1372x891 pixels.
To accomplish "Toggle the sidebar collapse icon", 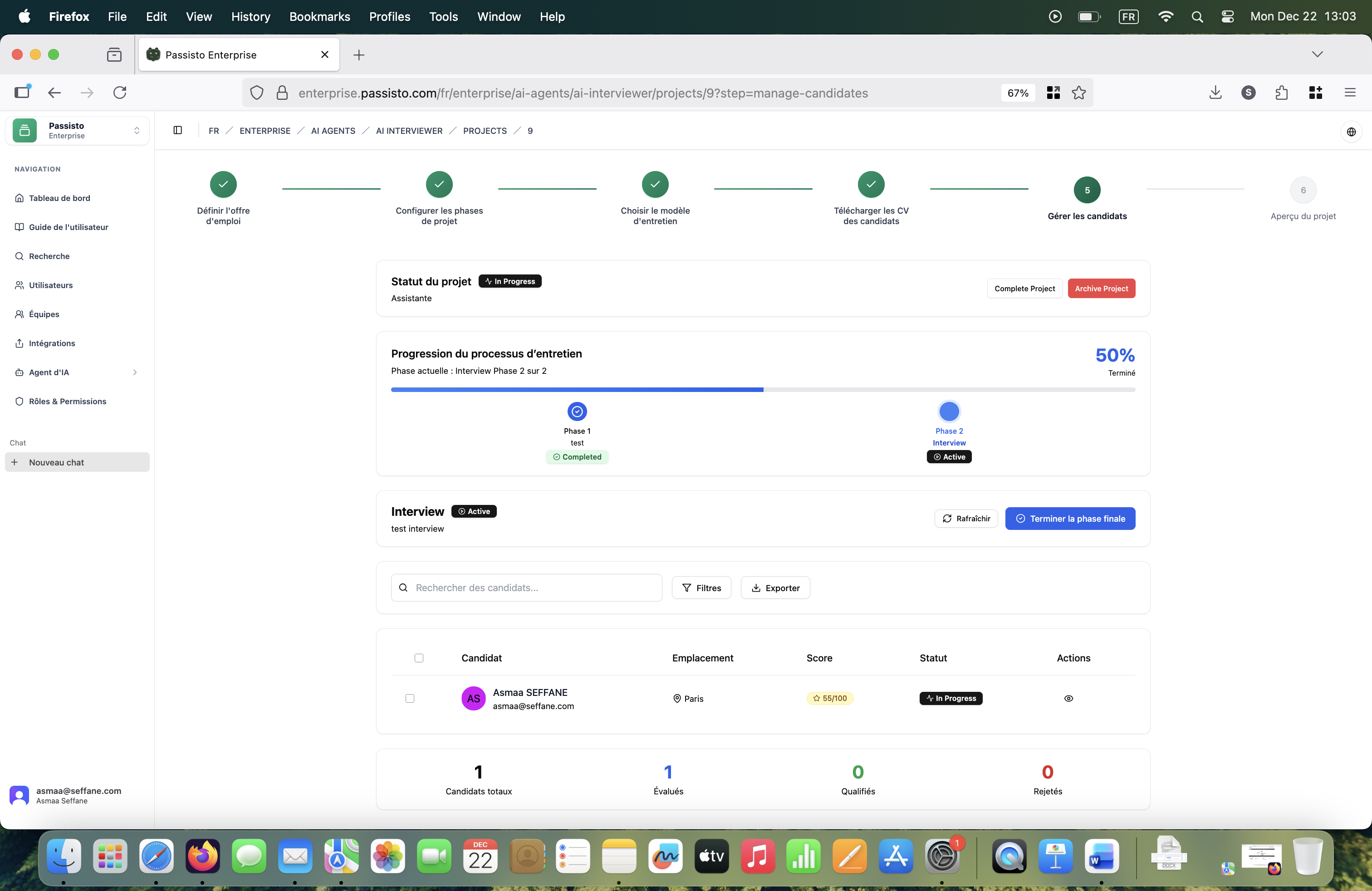I will coord(177,130).
